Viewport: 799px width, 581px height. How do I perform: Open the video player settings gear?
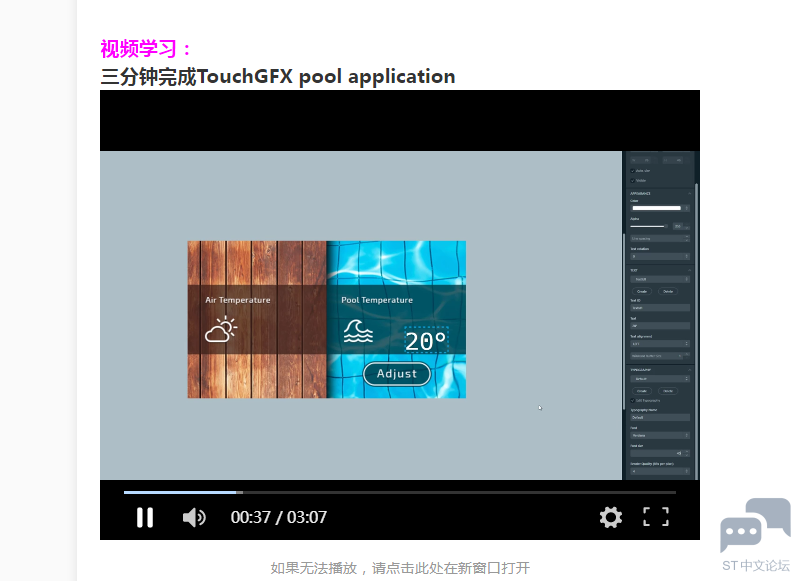point(610,517)
